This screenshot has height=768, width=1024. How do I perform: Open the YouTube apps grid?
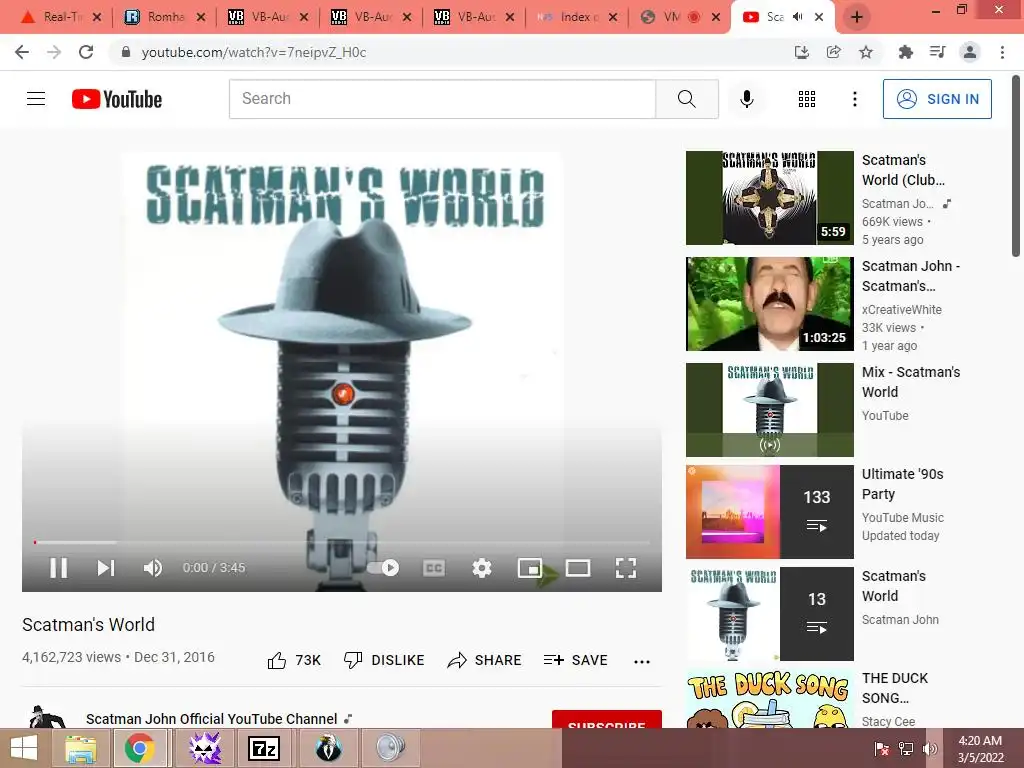[x=807, y=99]
